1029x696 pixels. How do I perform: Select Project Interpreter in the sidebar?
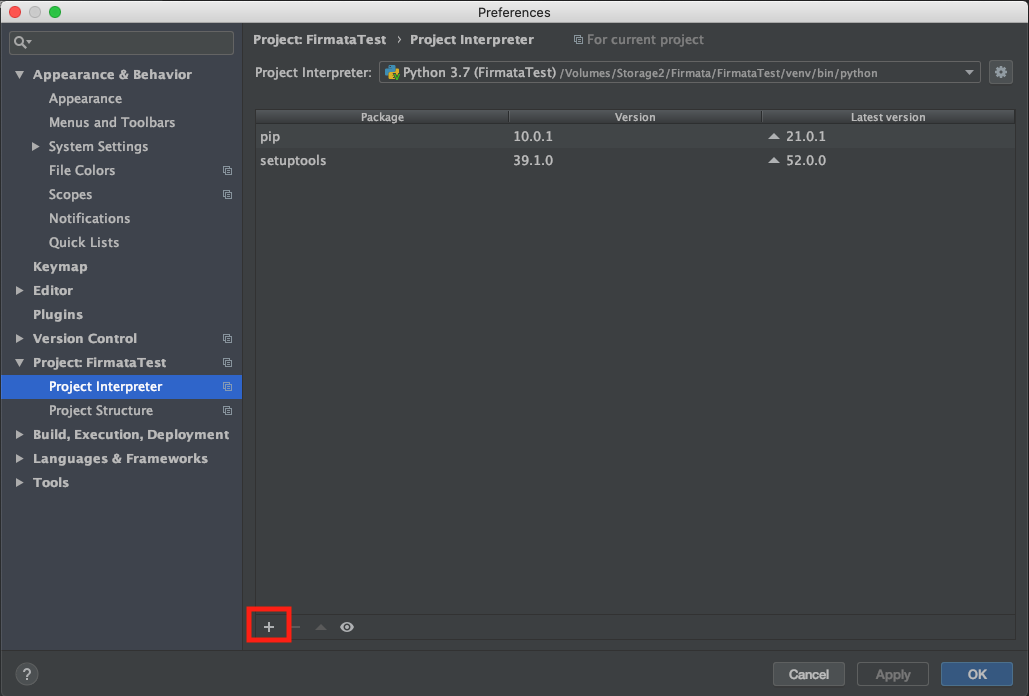point(121,386)
